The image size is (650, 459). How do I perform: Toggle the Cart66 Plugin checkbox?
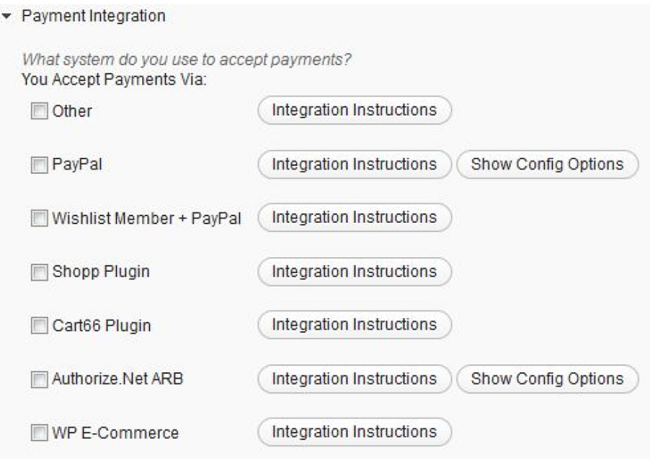(x=39, y=326)
